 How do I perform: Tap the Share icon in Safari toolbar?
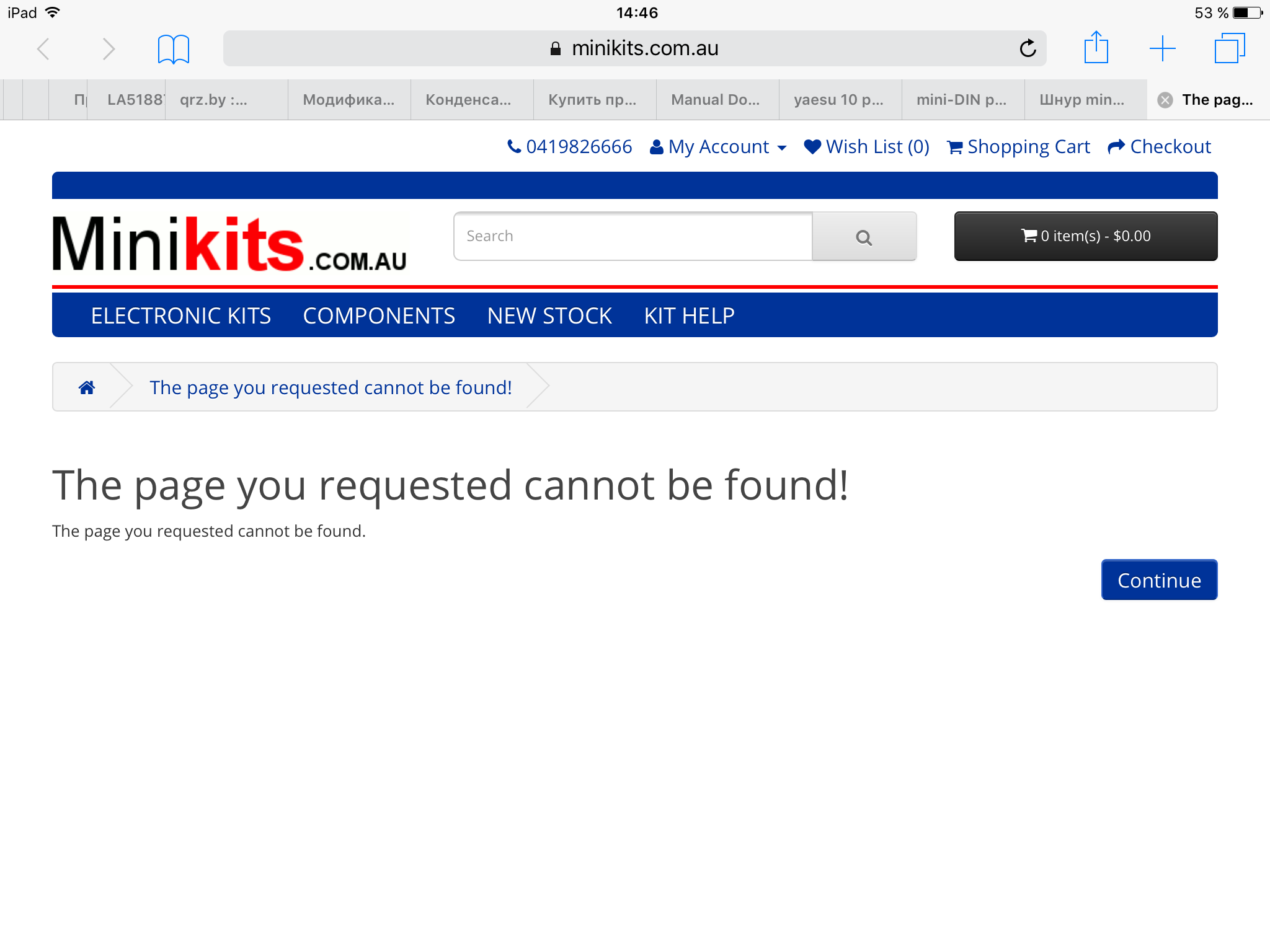point(1096,47)
